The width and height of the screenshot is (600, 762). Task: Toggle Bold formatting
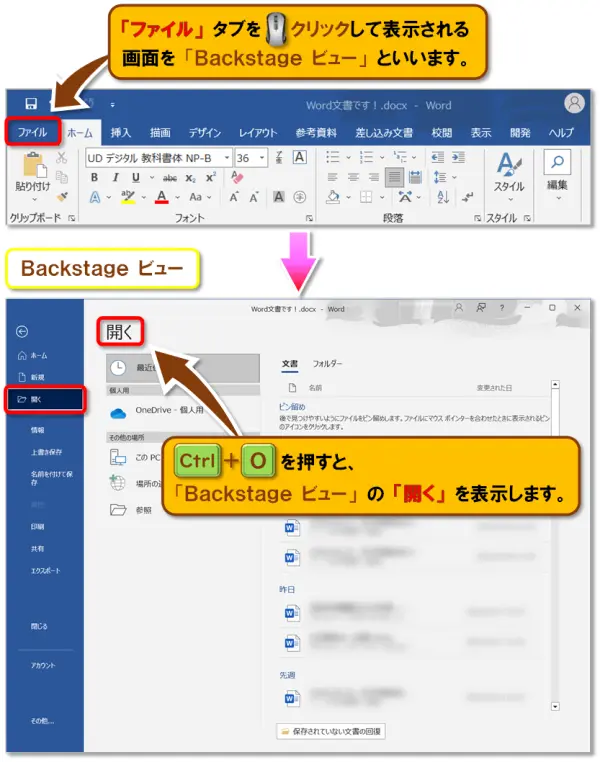point(94,178)
